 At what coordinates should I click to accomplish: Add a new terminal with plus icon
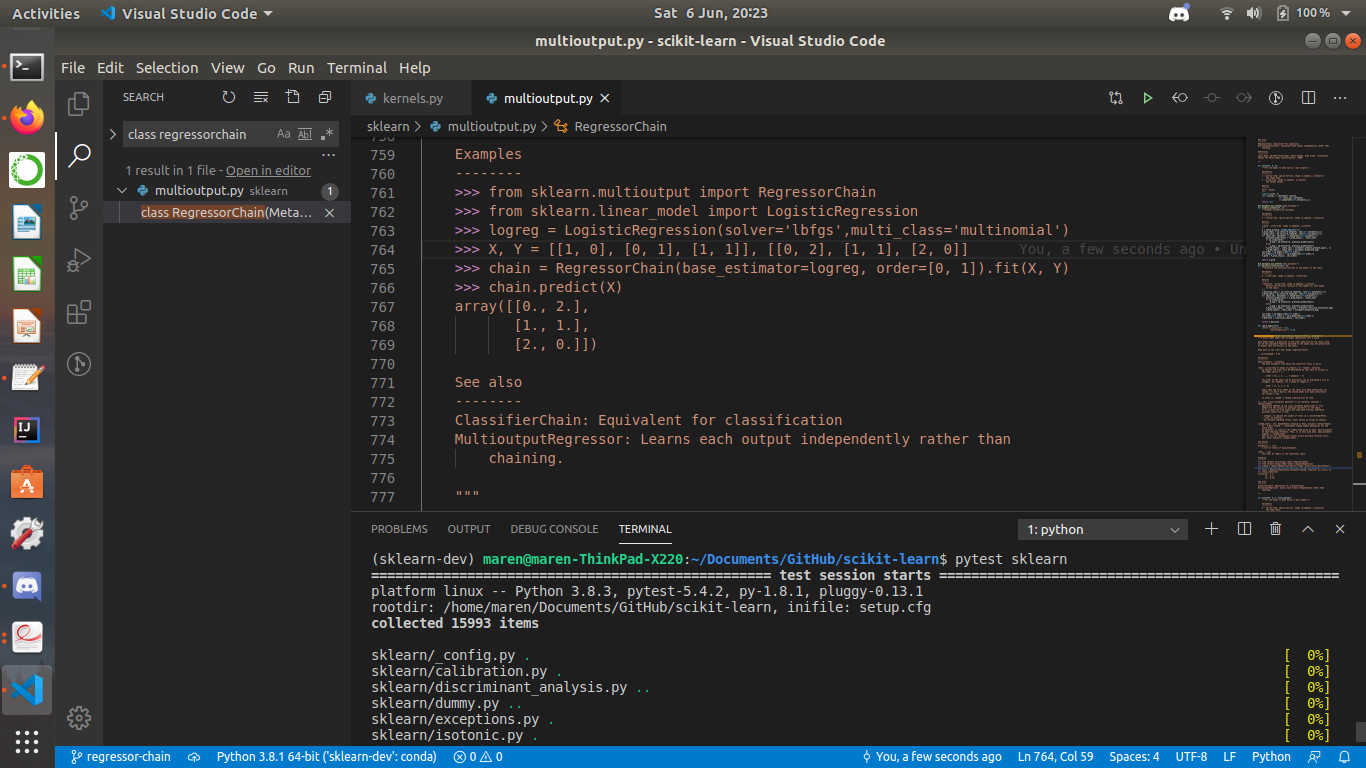[1212, 529]
